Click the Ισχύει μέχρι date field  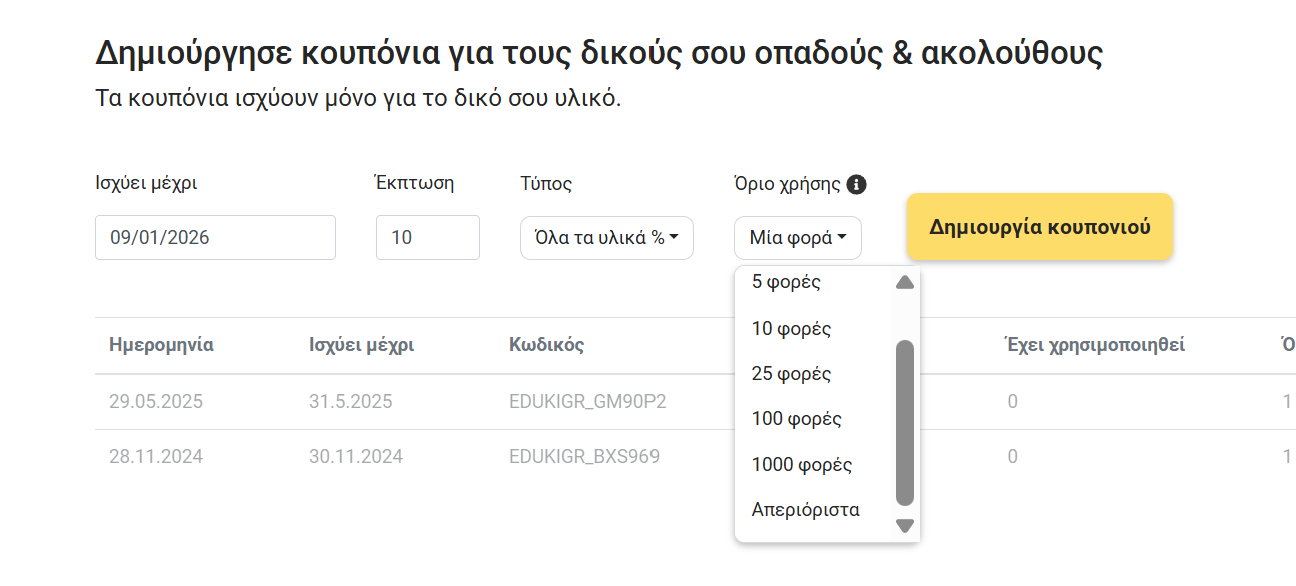tap(215, 238)
